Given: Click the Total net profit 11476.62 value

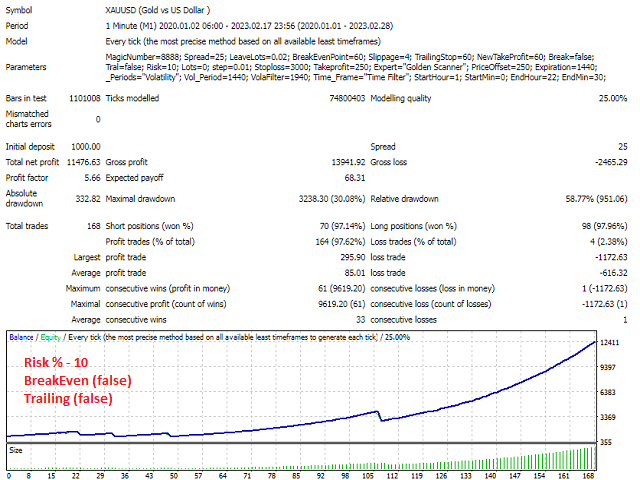Looking at the screenshot, I should click(80, 161).
